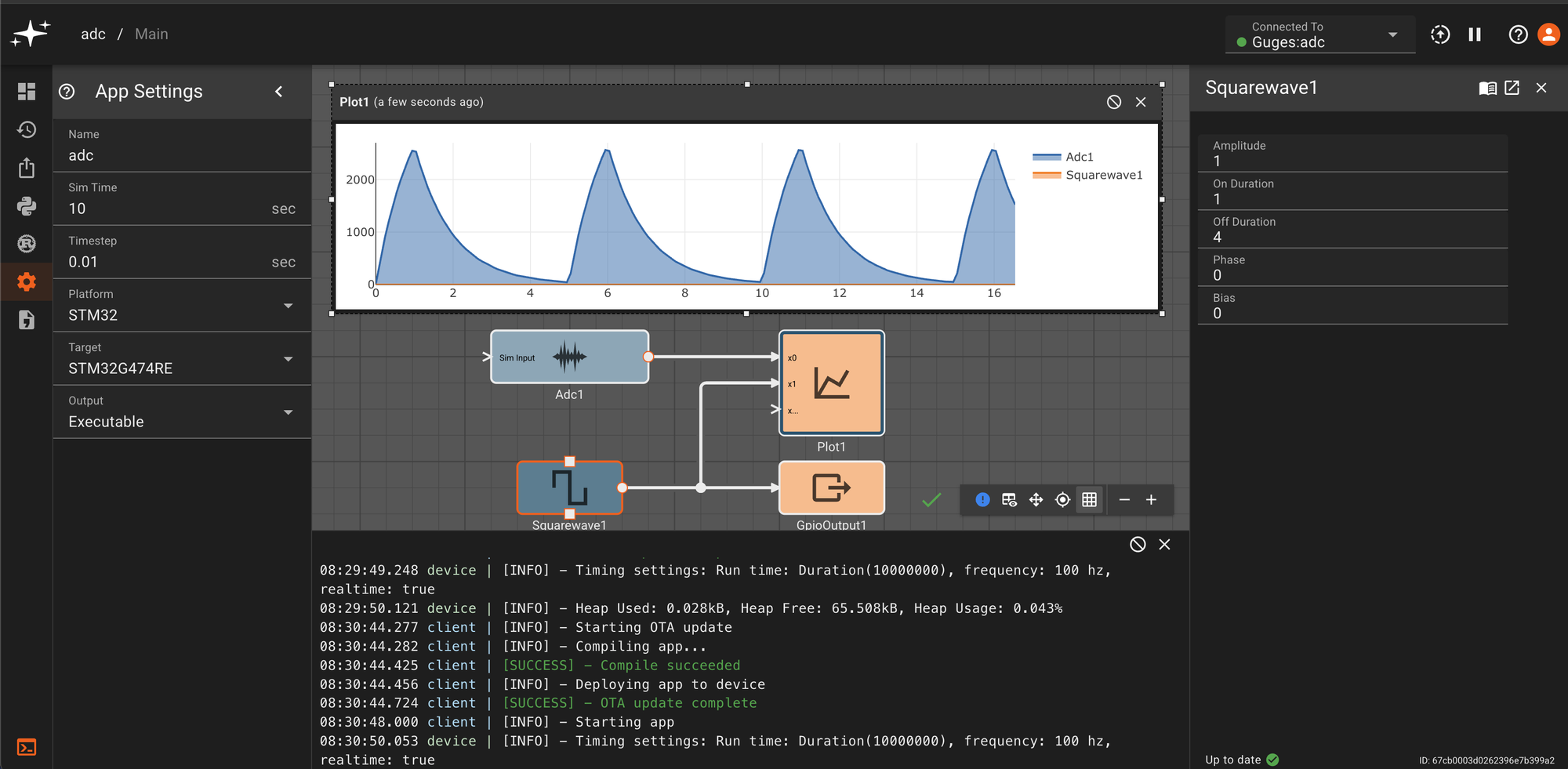This screenshot has height=769, width=1568.
Task: Open Squarewave1 documentation book icon
Action: pyautogui.click(x=1487, y=88)
